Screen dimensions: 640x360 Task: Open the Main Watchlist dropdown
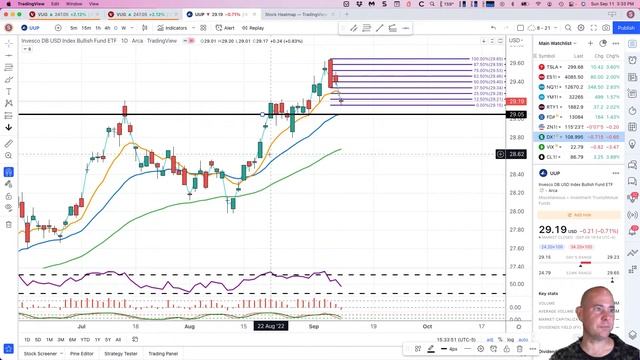(x=557, y=43)
